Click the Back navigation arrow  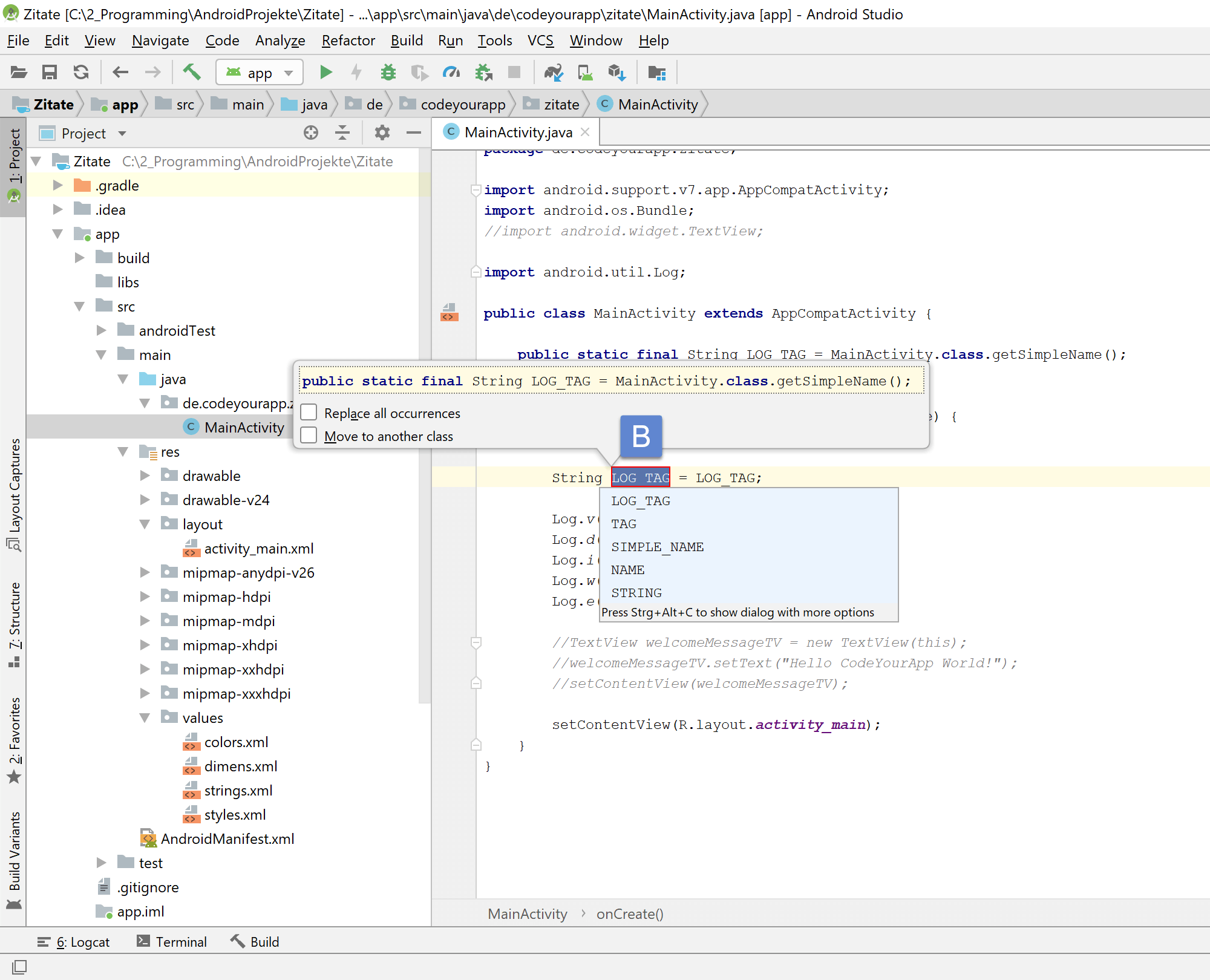click(x=120, y=73)
